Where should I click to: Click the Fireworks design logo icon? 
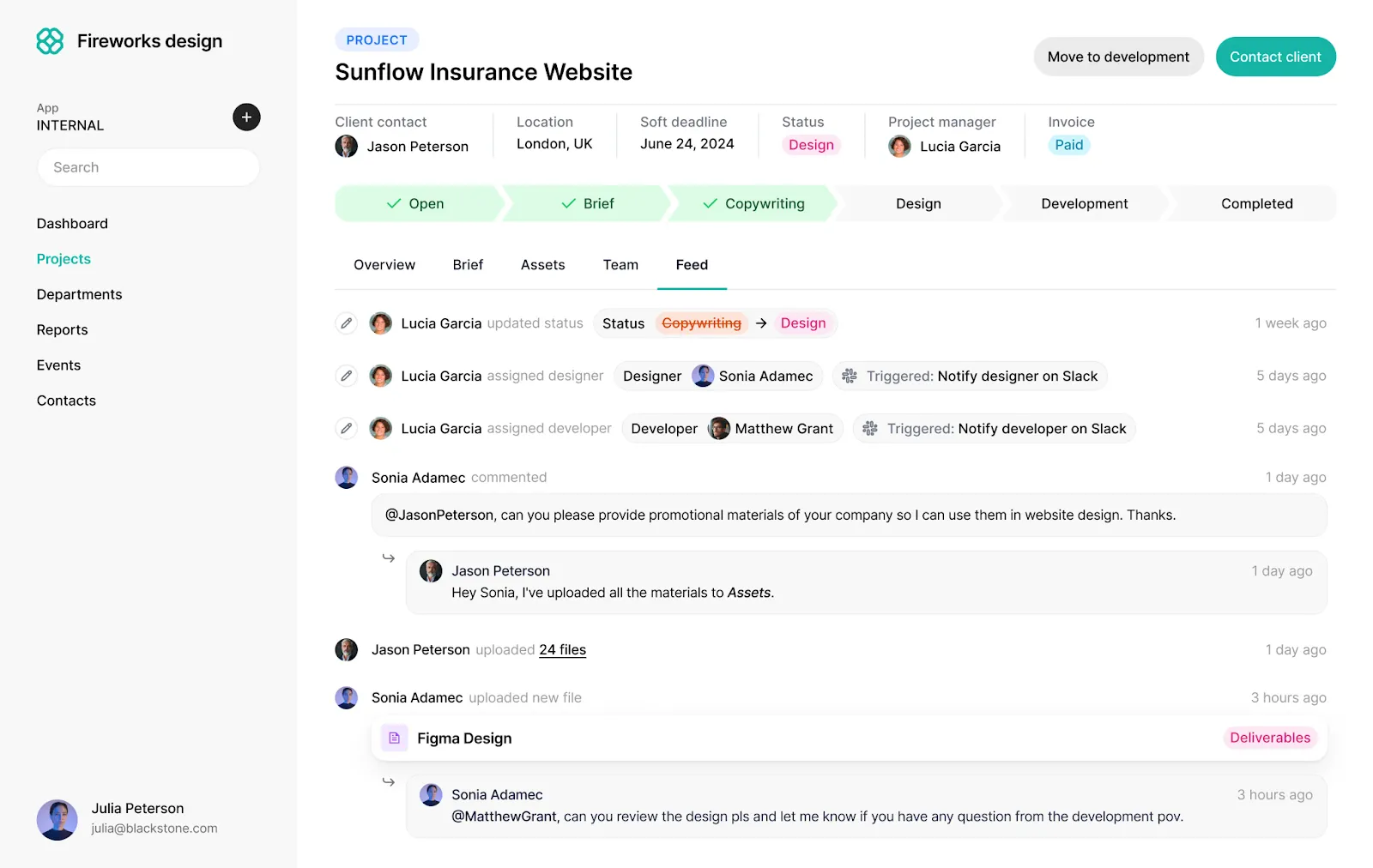click(50, 41)
